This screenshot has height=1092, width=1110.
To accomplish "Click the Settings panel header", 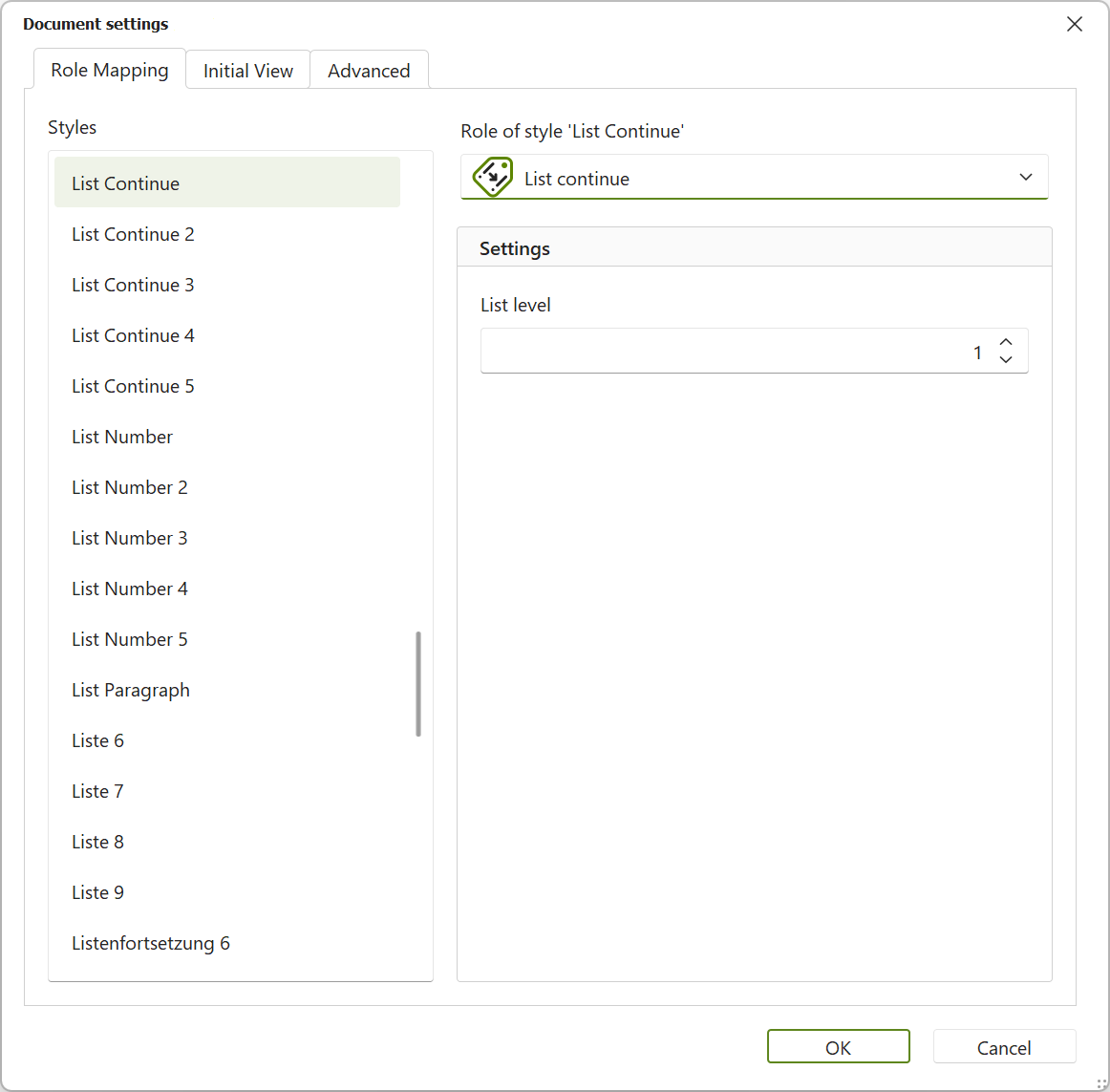I will pos(755,247).
